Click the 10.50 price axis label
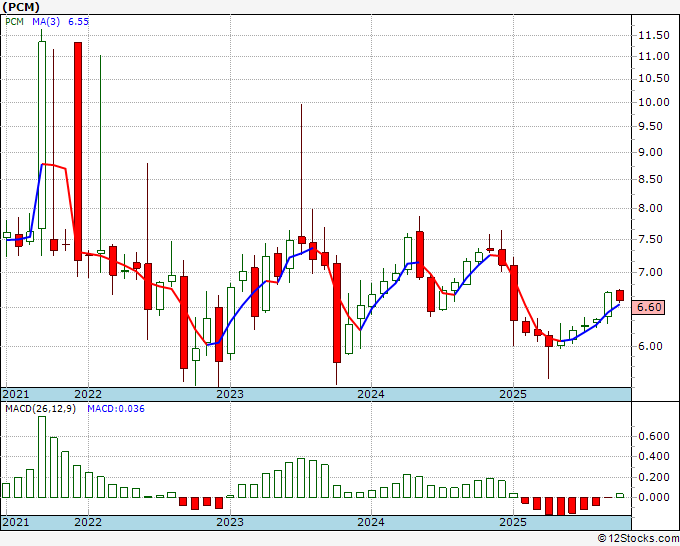 coord(654,78)
